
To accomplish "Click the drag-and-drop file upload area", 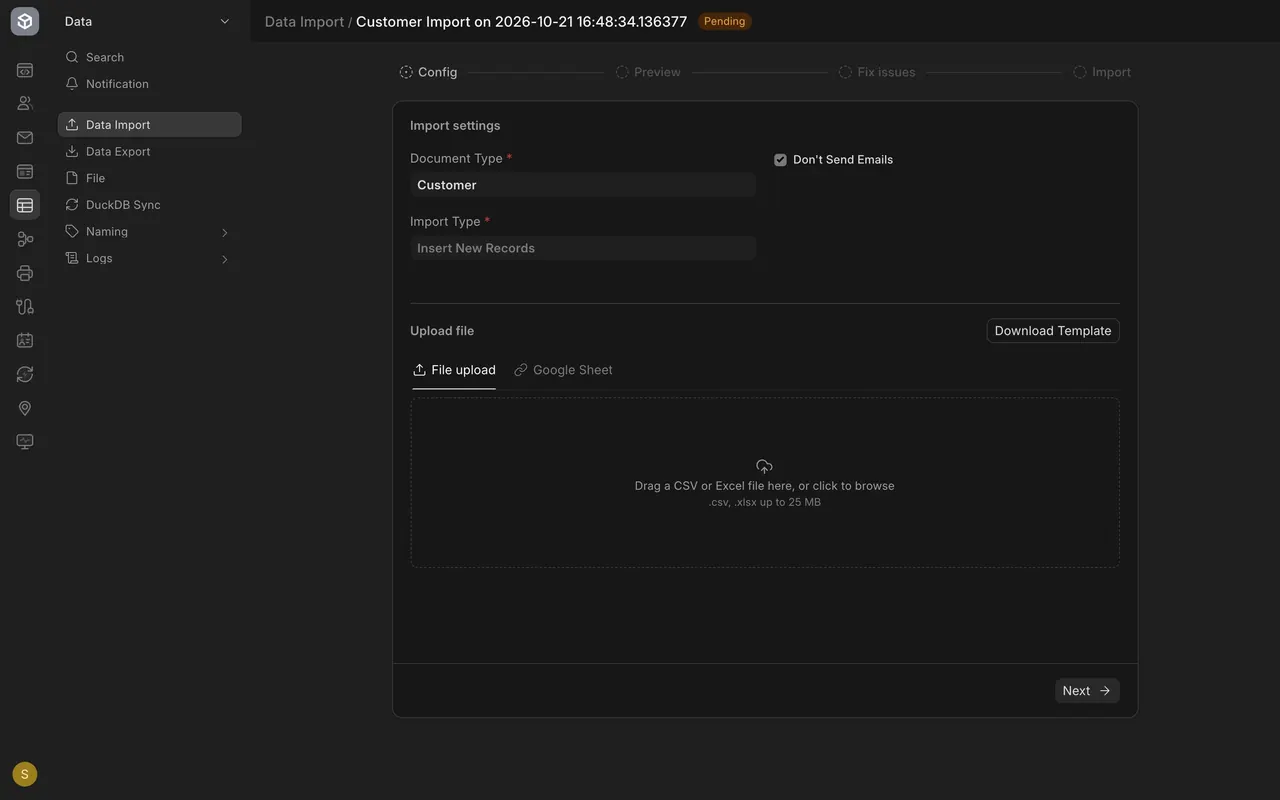I will point(765,483).
